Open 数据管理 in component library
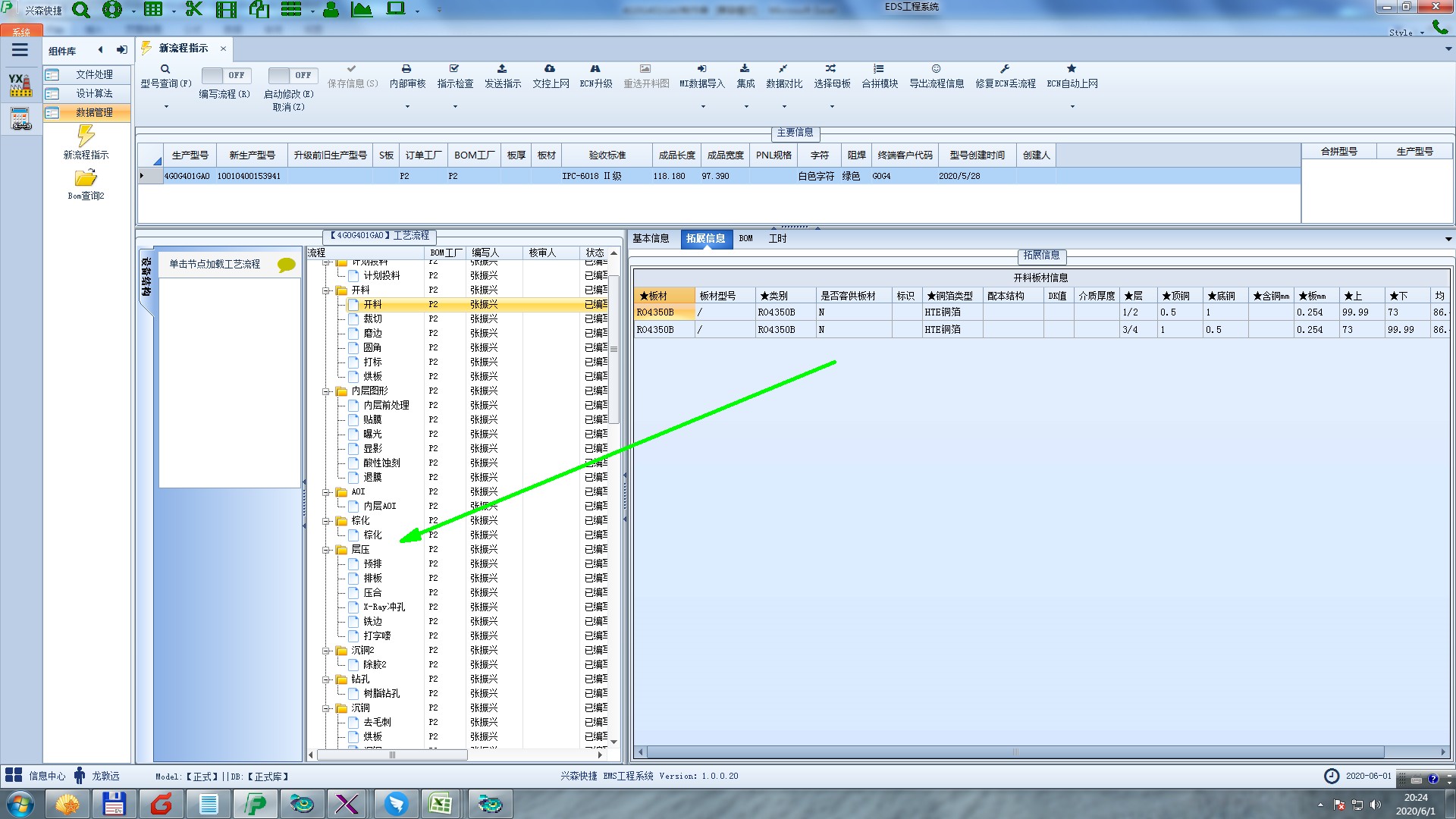This screenshot has height=819, width=1456. point(86,112)
